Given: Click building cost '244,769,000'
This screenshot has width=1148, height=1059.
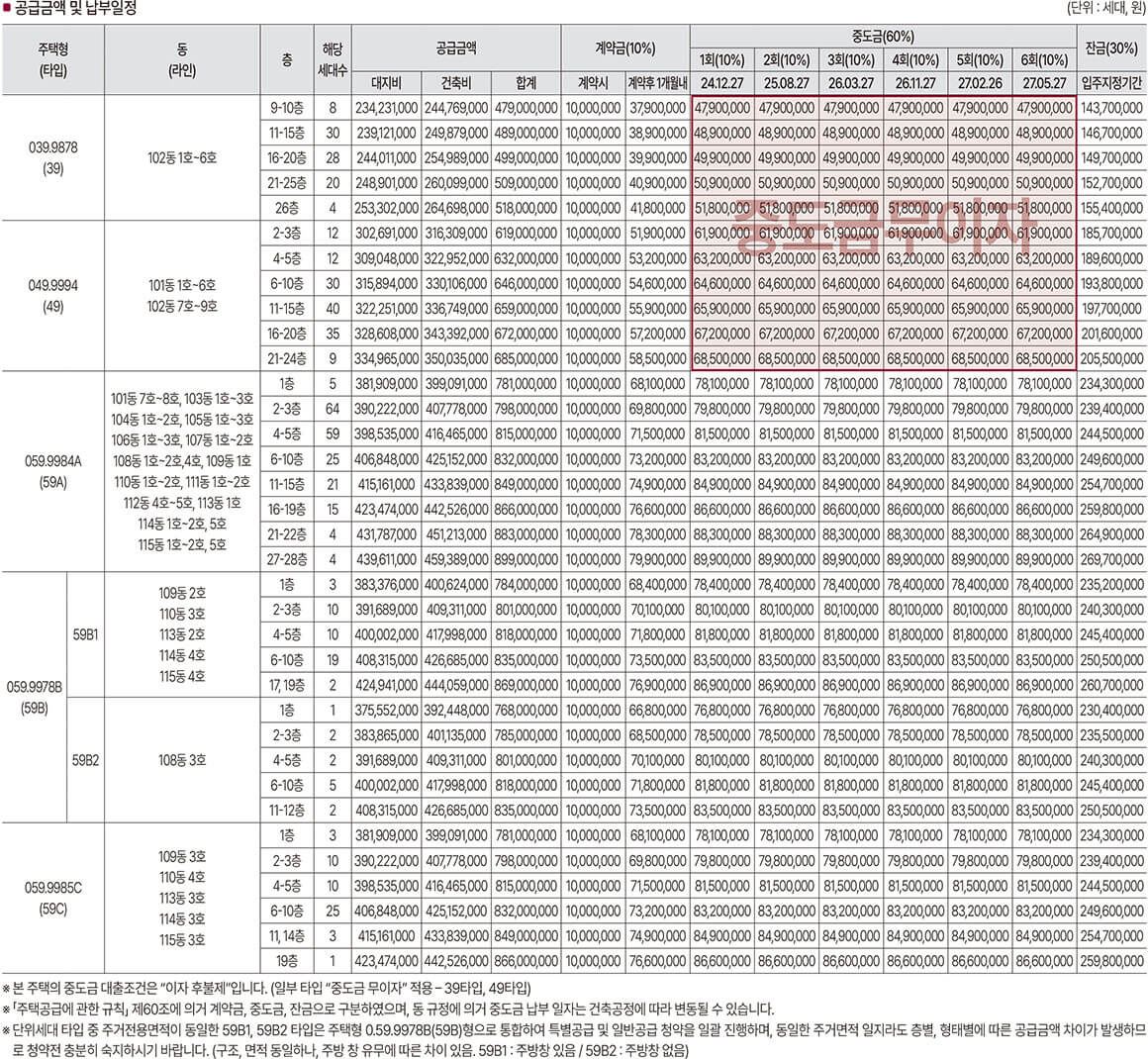Looking at the screenshot, I should click(456, 108).
